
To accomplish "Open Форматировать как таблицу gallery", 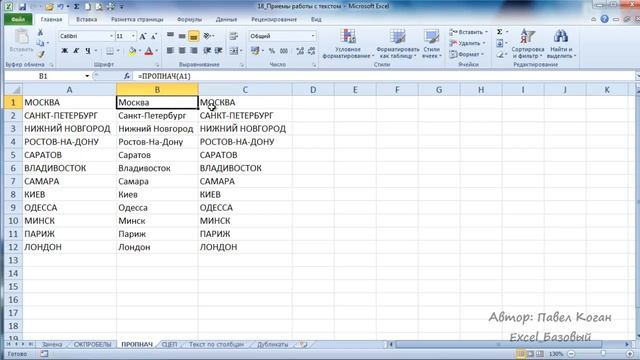I will coord(397,44).
